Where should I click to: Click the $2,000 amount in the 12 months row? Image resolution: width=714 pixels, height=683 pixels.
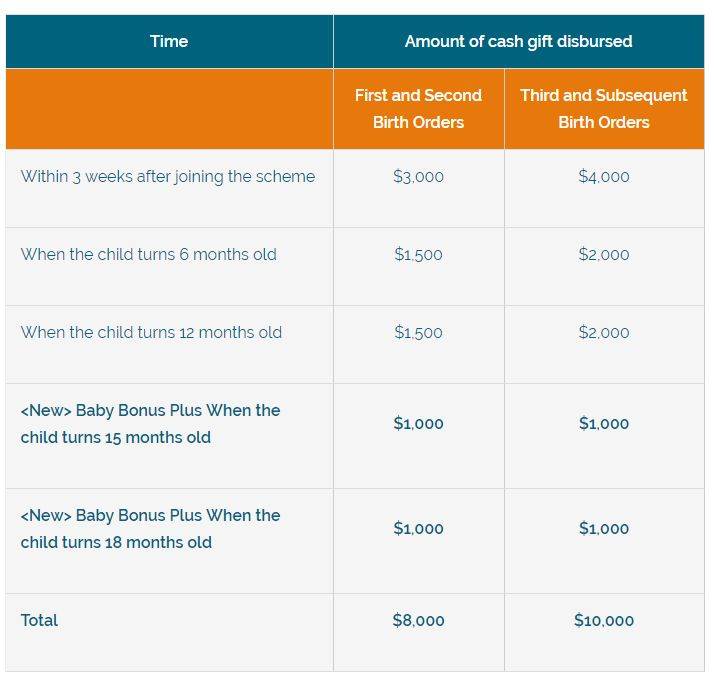604,332
